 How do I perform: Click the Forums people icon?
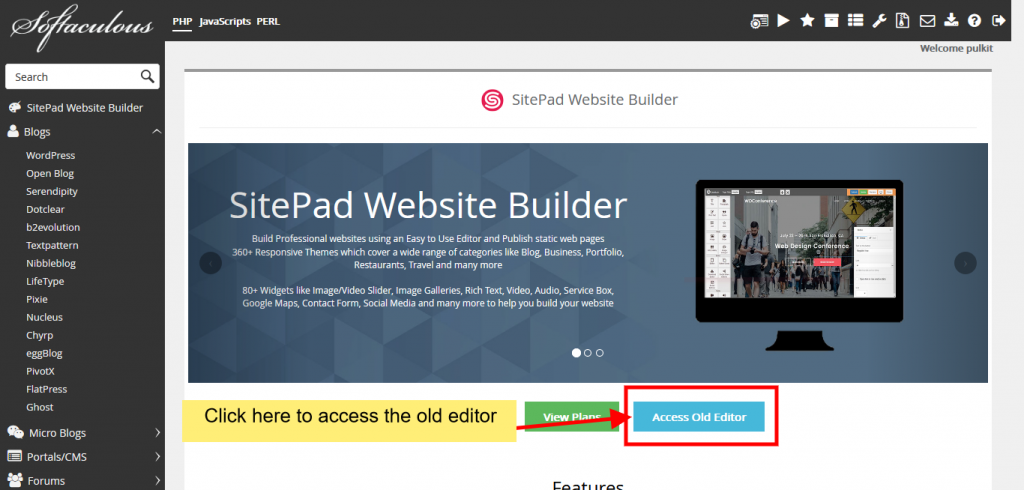click(x=15, y=480)
